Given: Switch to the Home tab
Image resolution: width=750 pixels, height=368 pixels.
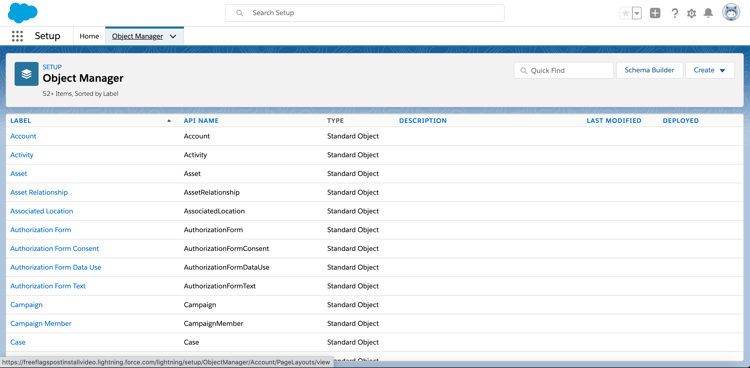Looking at the screenshot, I should (x=89, y=36).
